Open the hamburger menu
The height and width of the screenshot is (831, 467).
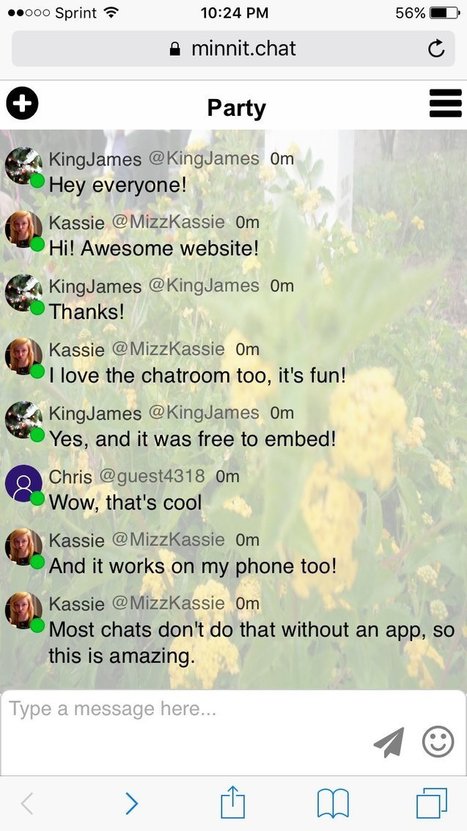point(445,103)
